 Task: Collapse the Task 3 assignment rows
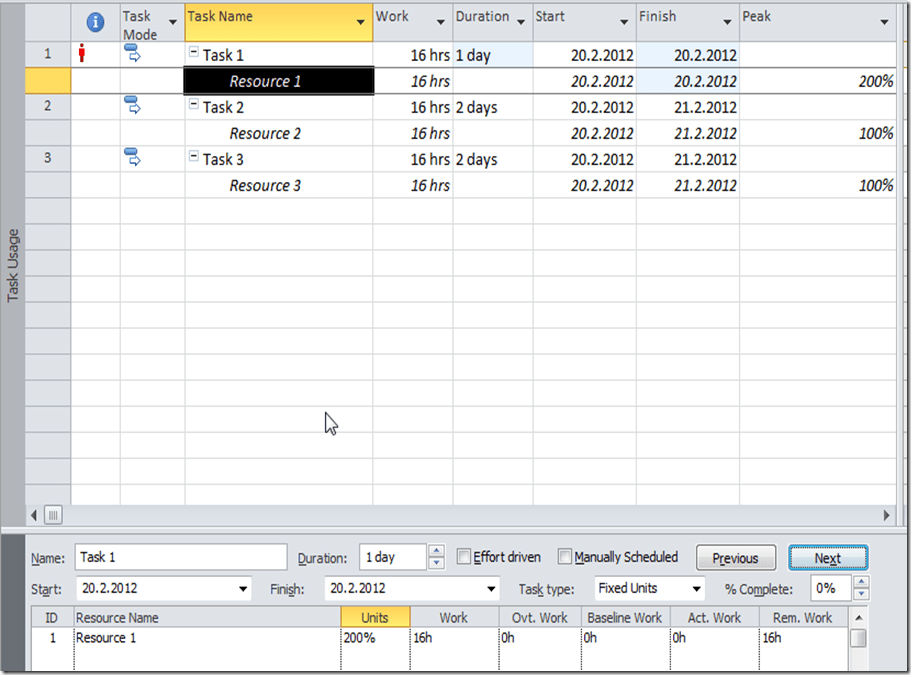click(x=194, y=158)
